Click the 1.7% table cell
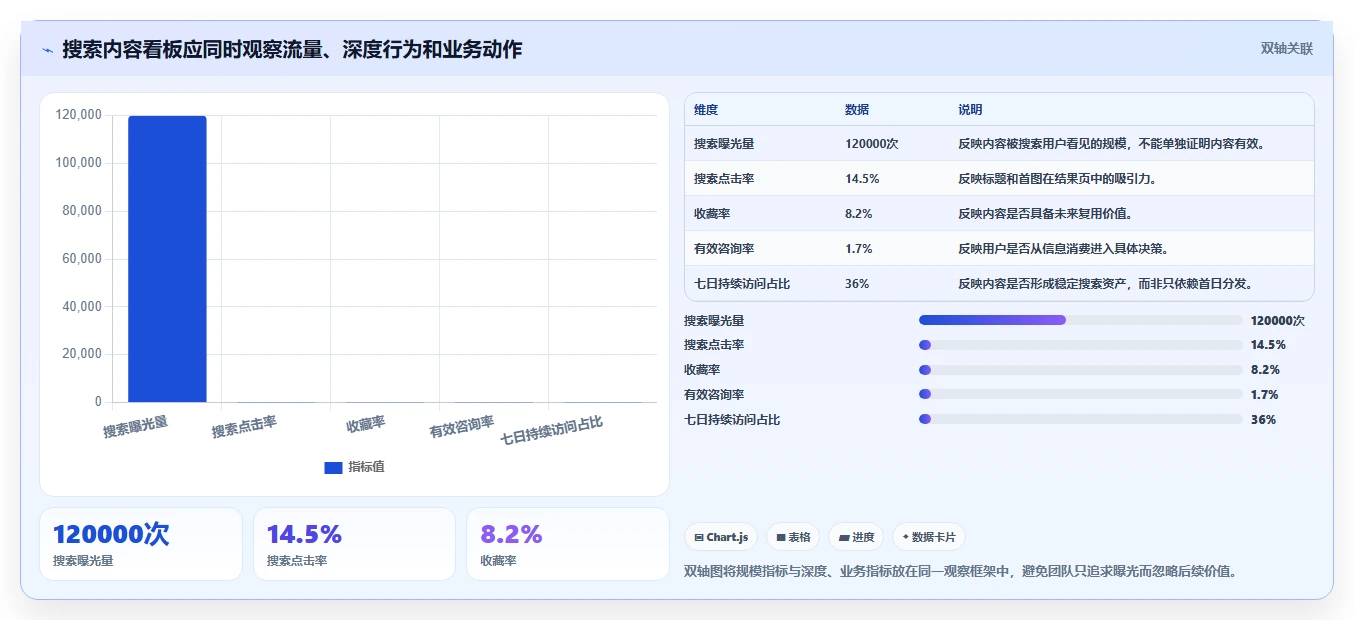Image resolution: width=1354 pixels, height=620 pixels. [x=859, y=249]
